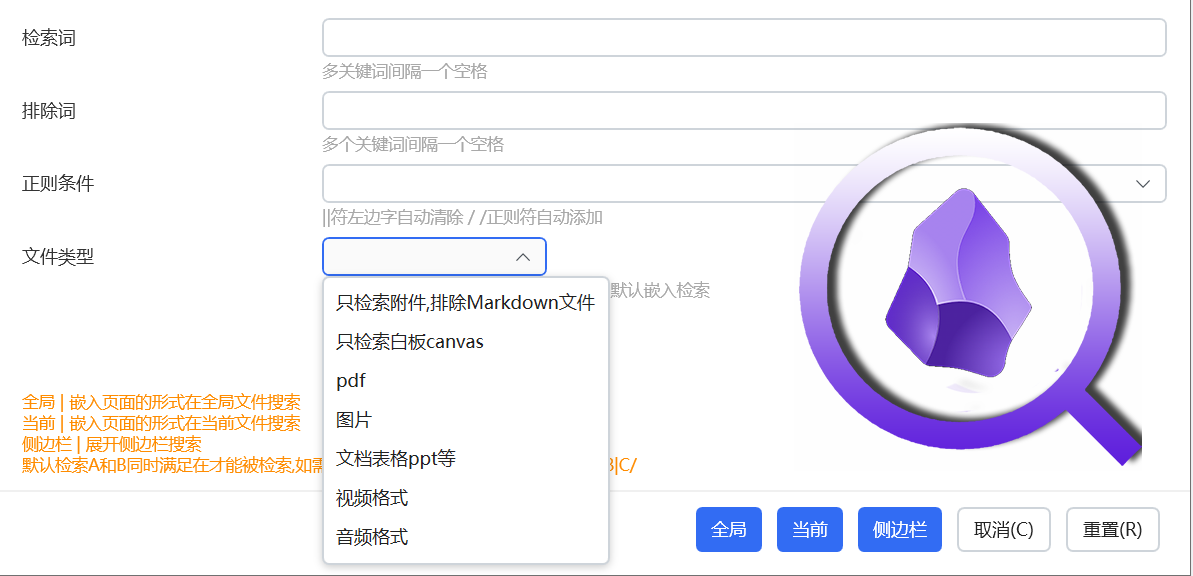Pick the 音频格式 option
The width and height of the screenshot is (1193, 576).
[466, 537]
